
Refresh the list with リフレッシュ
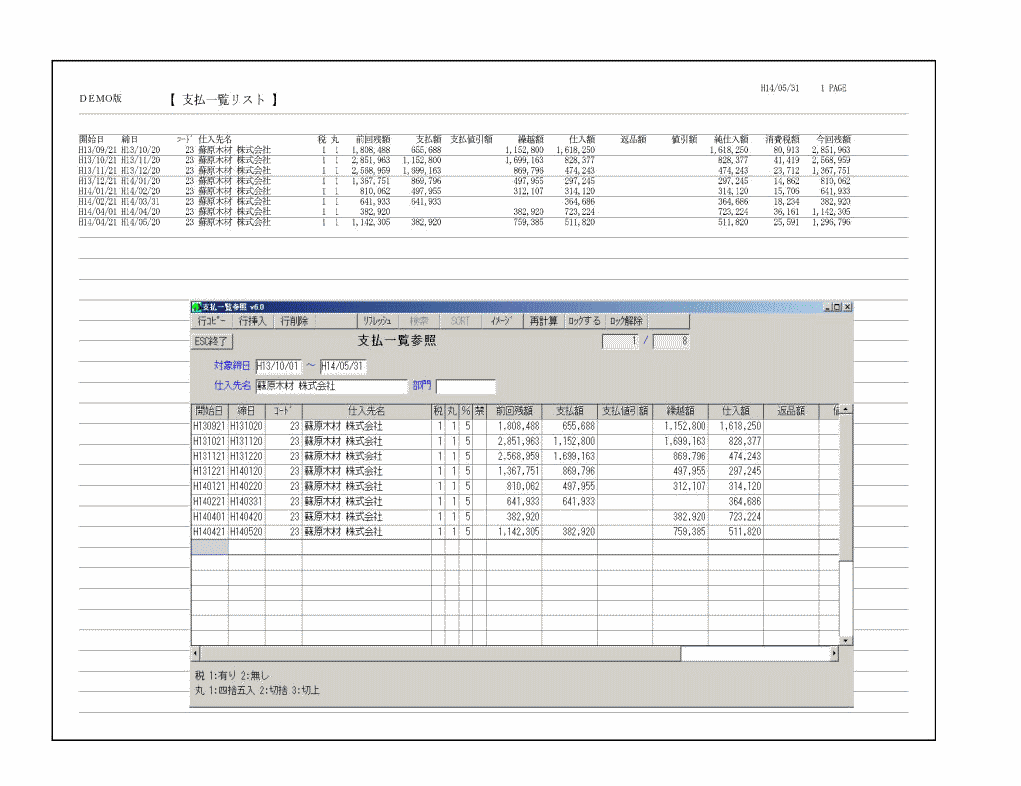377,321
